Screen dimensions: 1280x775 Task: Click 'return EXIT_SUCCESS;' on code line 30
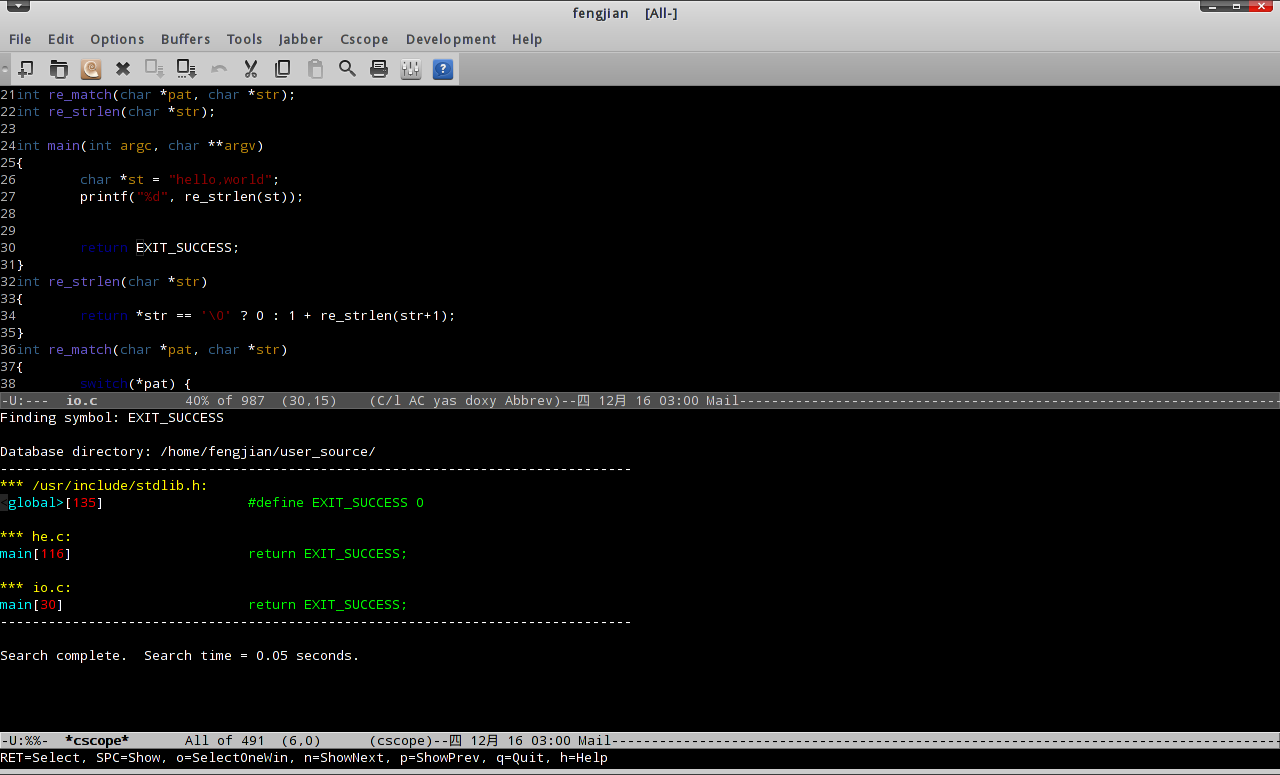click(x=160, y=247)
